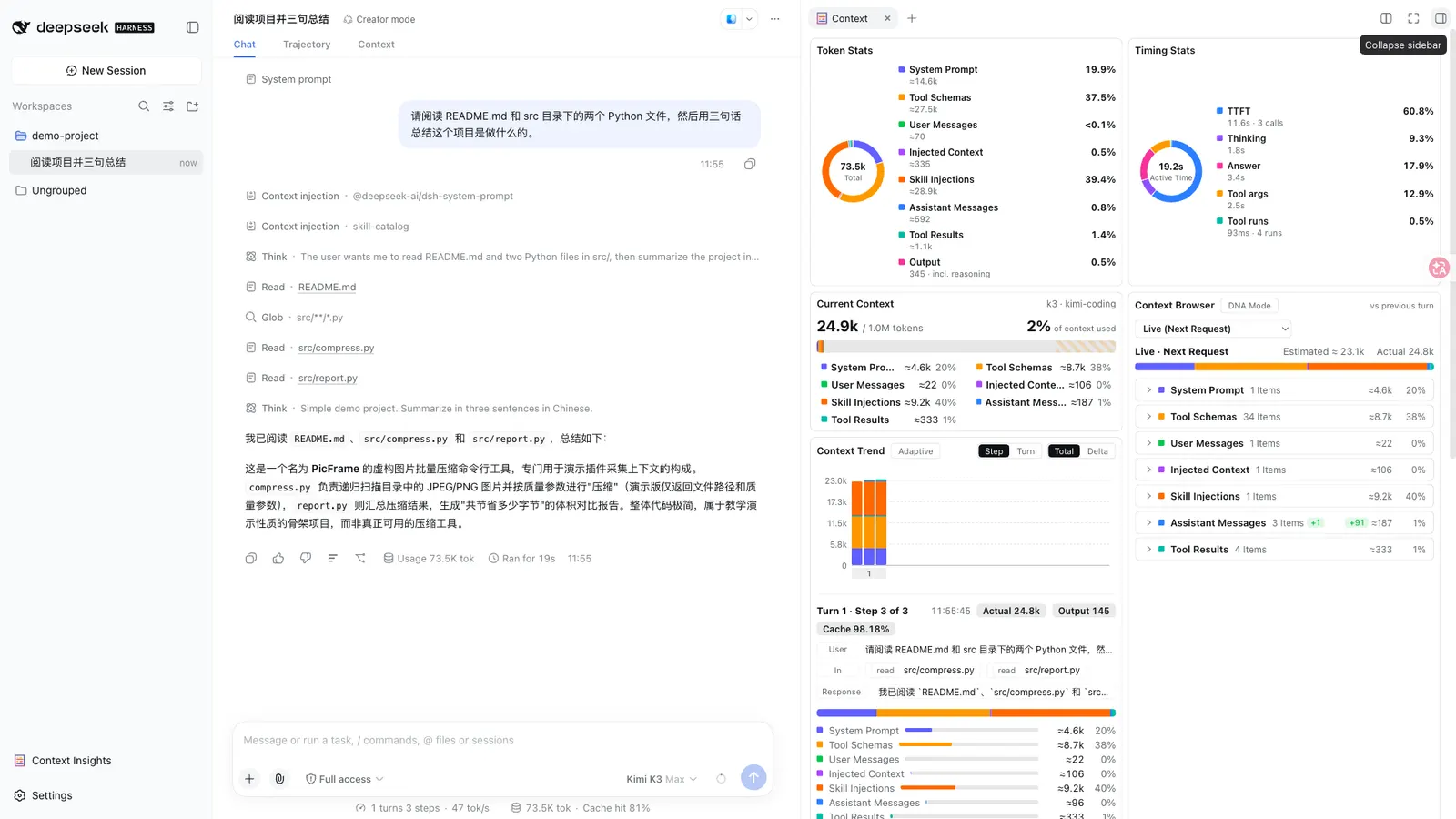Switch Context Trend to Step view
Image resolution: width=1456 pixels, height=819 pixels.
[994, 451]
